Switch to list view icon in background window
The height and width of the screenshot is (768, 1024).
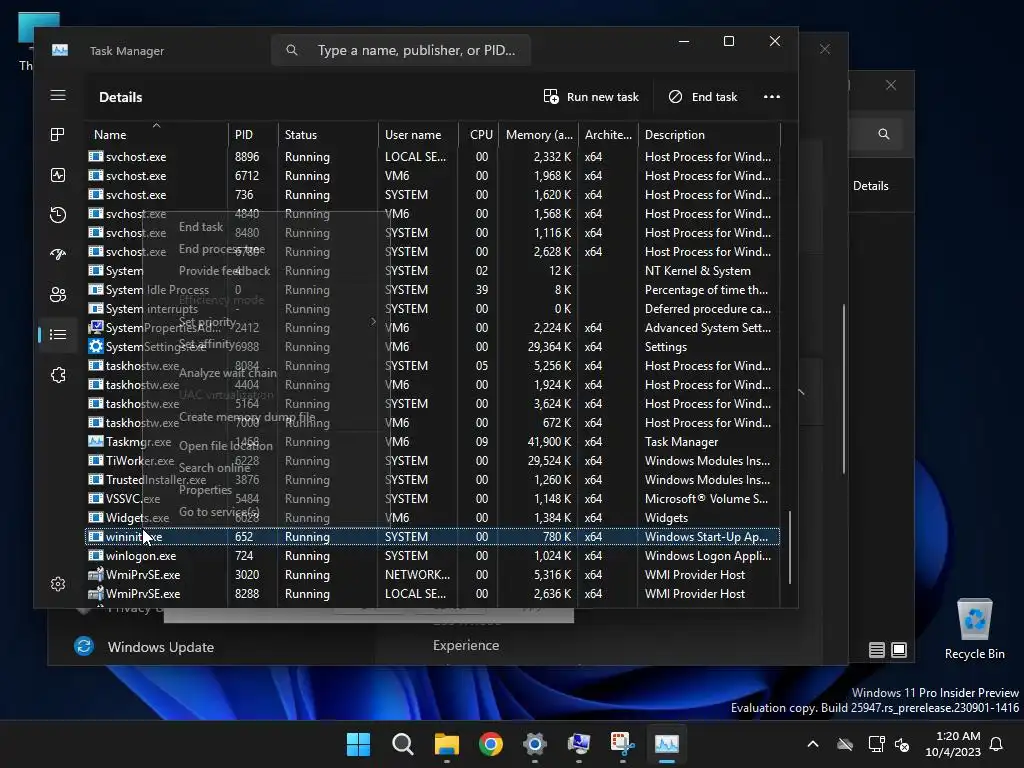coord(876,650)
